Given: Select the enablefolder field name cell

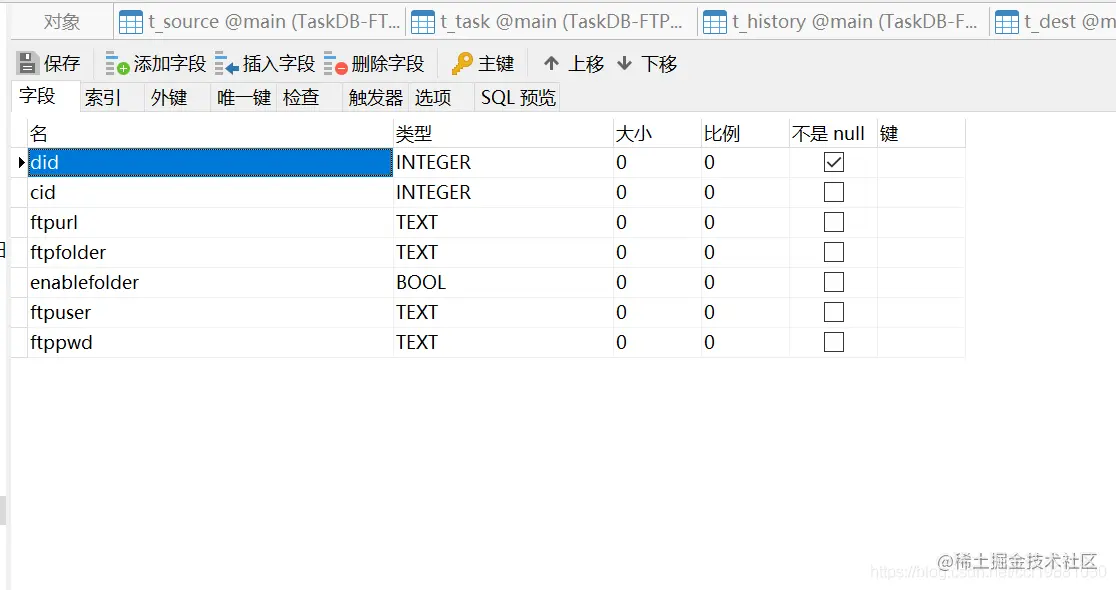Looking at the screenshot, I should (210, 282).
